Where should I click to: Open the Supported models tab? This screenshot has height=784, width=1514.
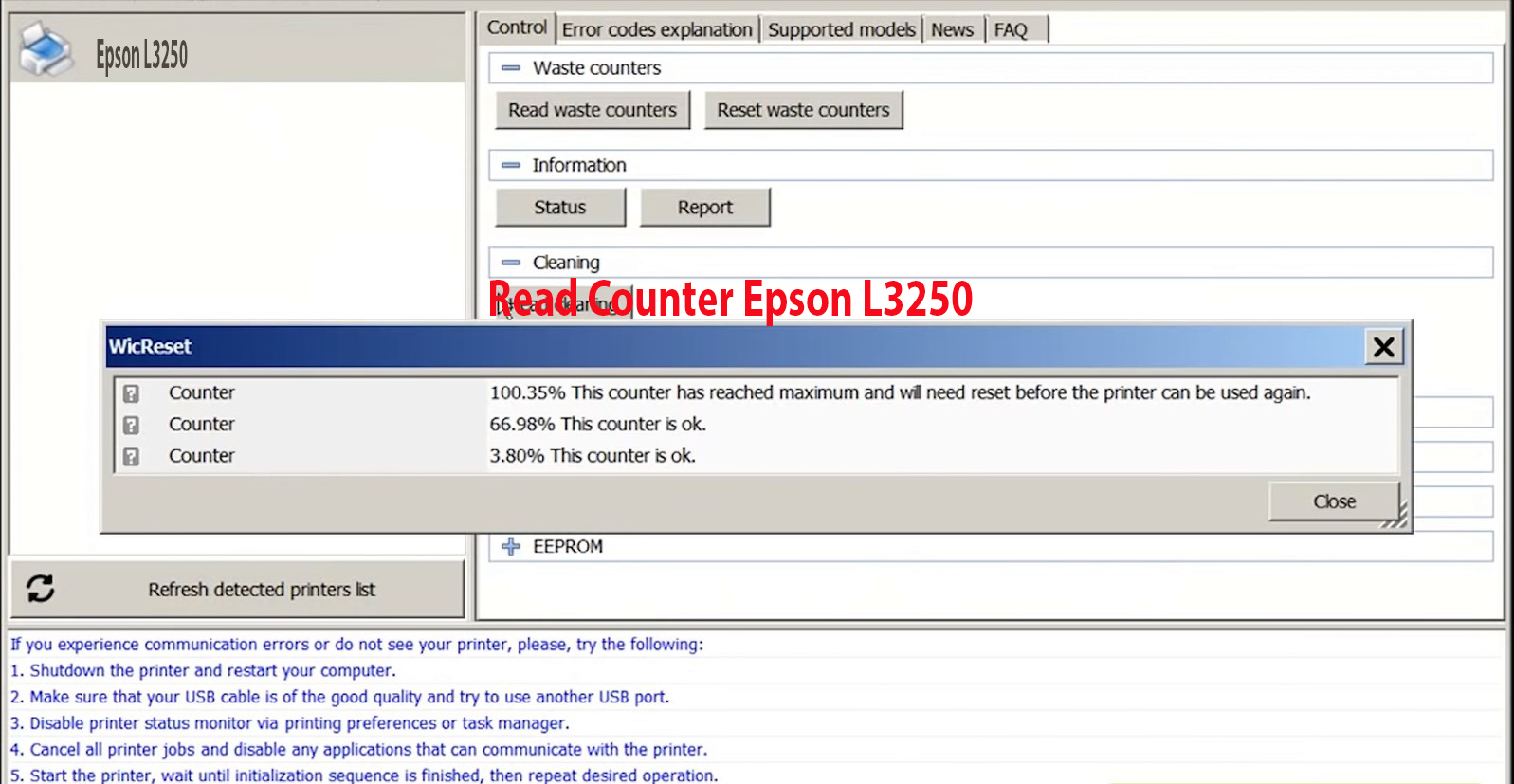click(841, 29)
